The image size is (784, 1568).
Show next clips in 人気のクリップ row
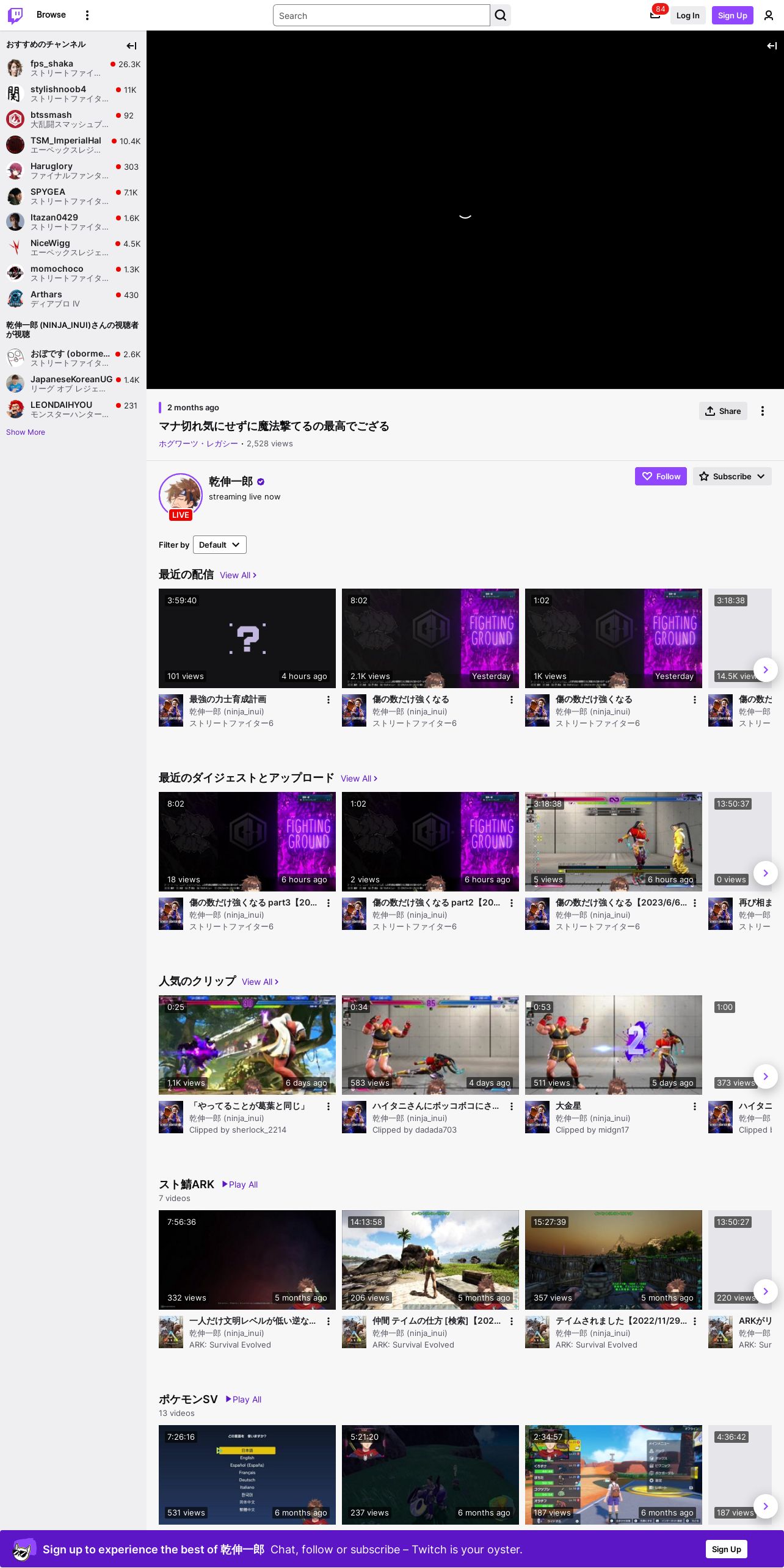(766, 1076)
